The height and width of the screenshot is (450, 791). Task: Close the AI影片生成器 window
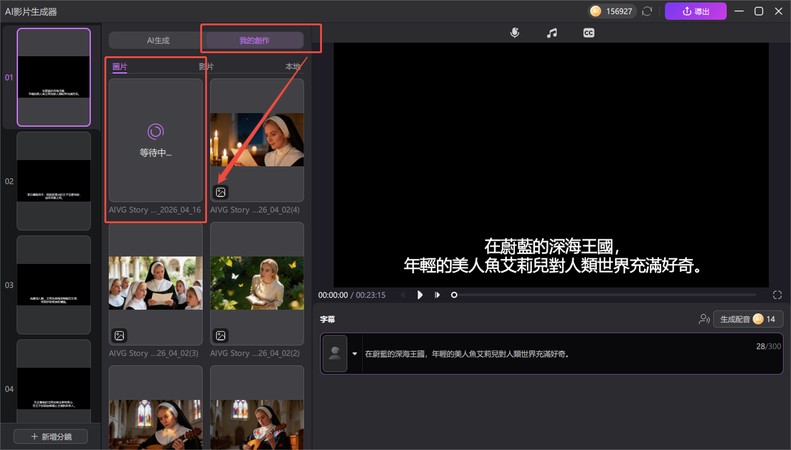point(778,11)
